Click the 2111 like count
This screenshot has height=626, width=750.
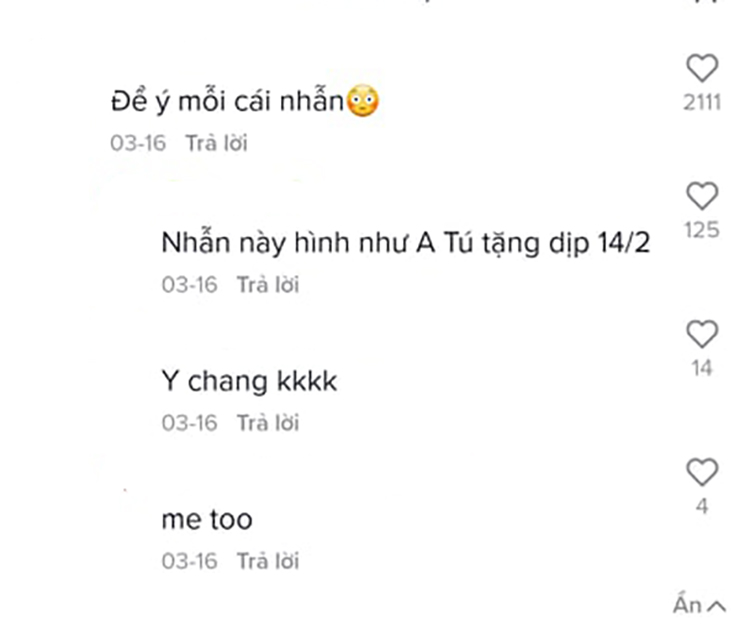tap(702, 102)
